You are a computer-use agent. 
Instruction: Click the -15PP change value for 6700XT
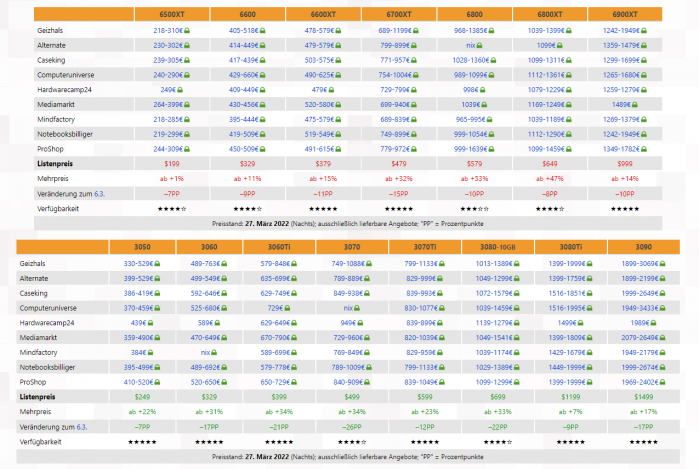[399, 194]
